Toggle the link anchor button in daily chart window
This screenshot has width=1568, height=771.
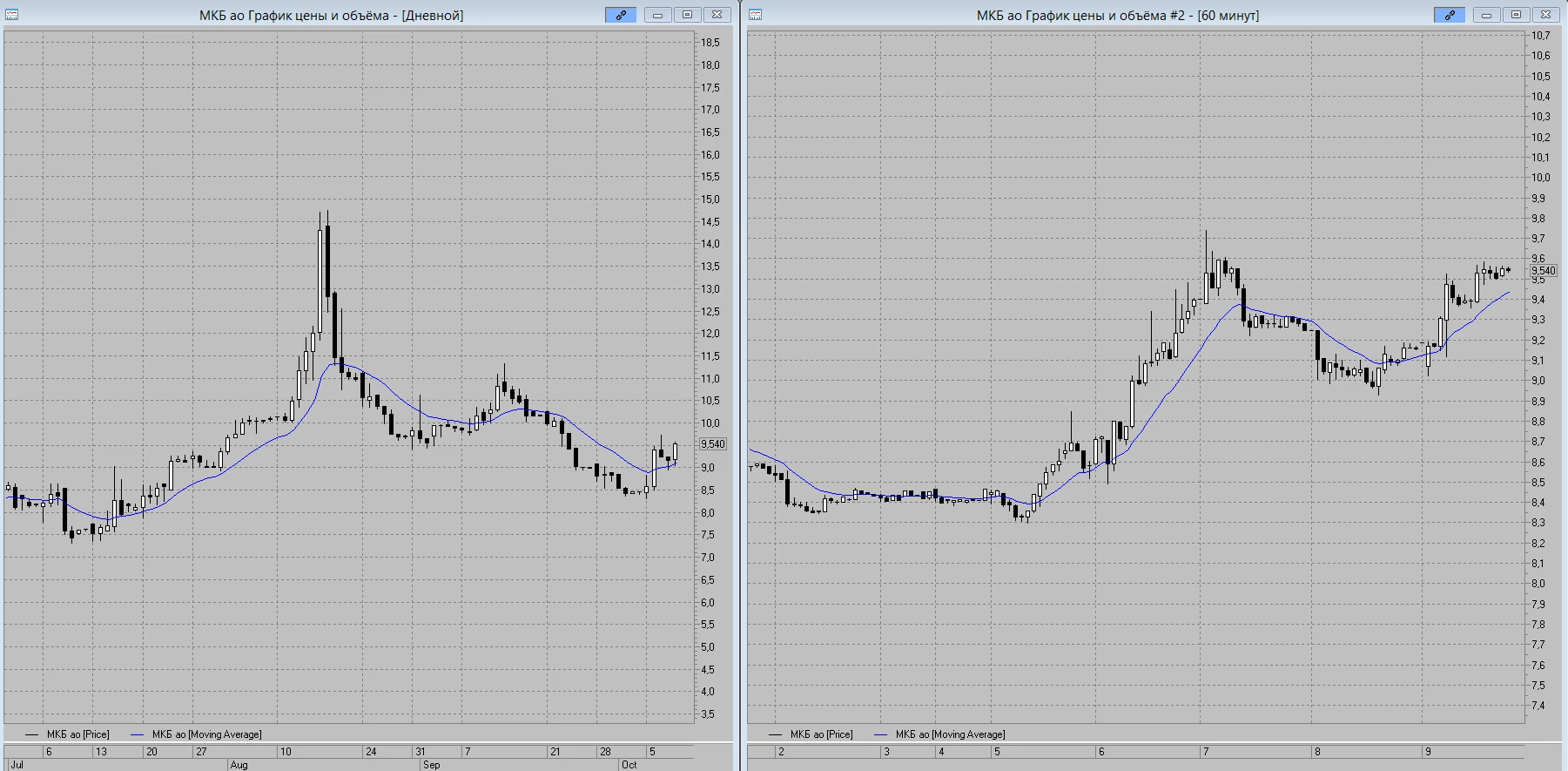point(621,15)
